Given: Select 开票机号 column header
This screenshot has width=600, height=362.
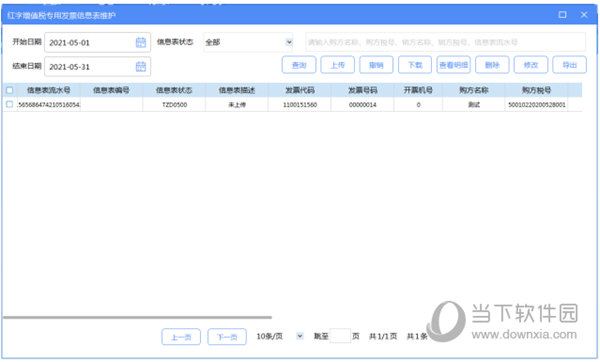Looking at the screenshot, I should 418,90.
